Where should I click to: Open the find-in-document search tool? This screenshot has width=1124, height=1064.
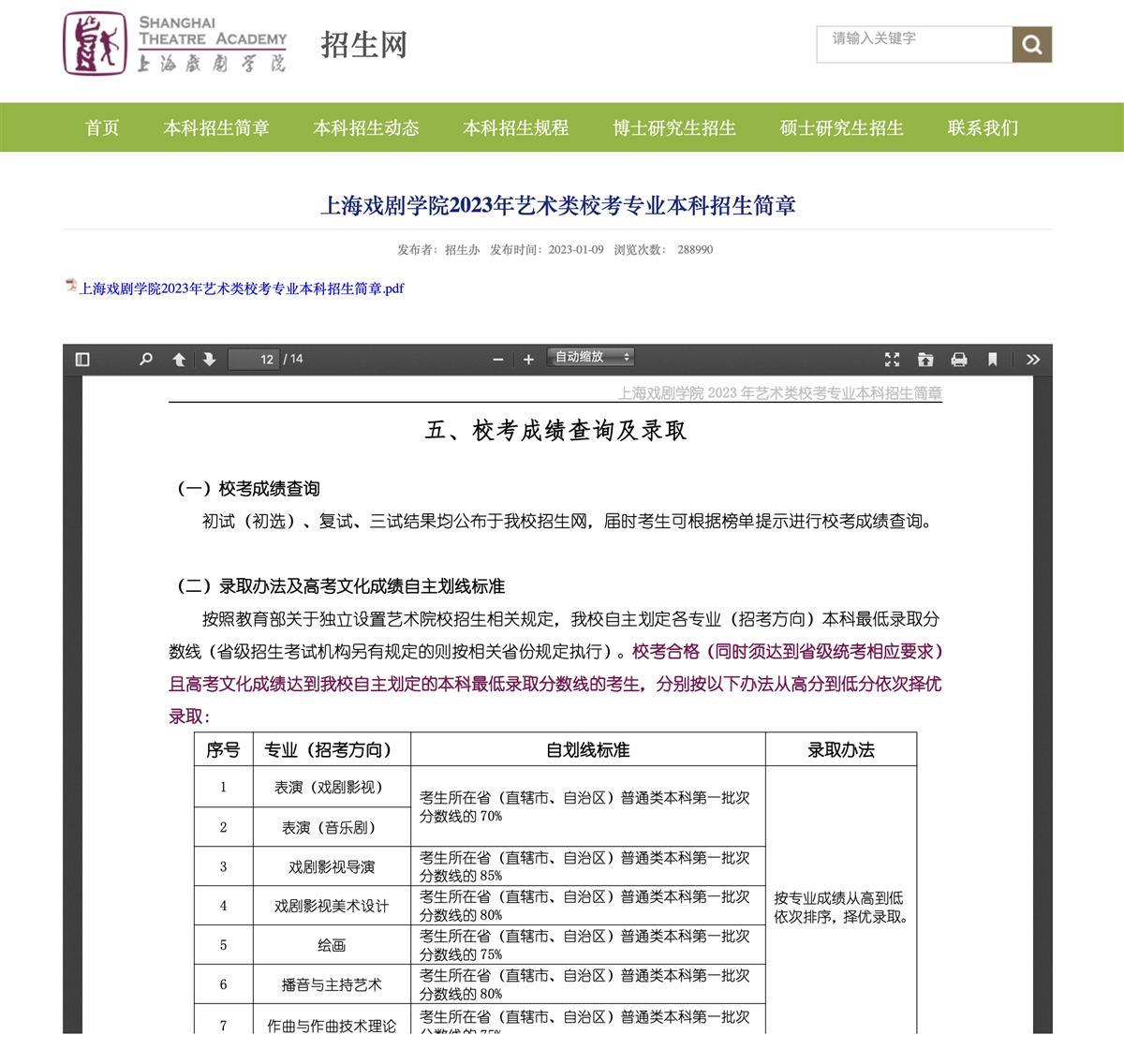point(145,360)
